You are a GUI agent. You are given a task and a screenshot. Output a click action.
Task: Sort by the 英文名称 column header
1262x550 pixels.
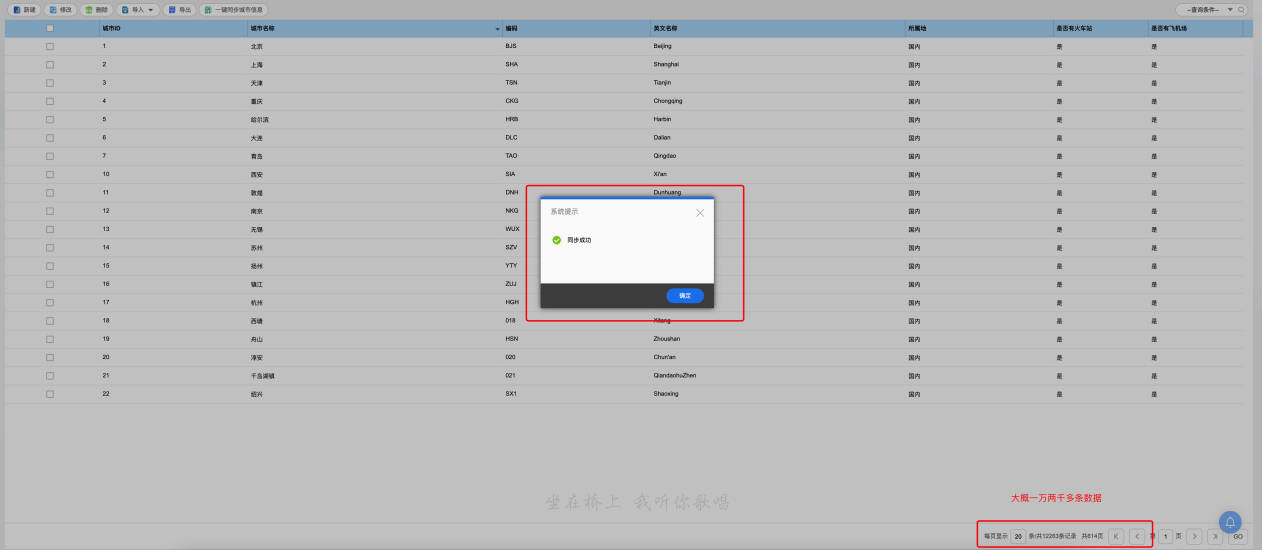(x=664, y=28)
